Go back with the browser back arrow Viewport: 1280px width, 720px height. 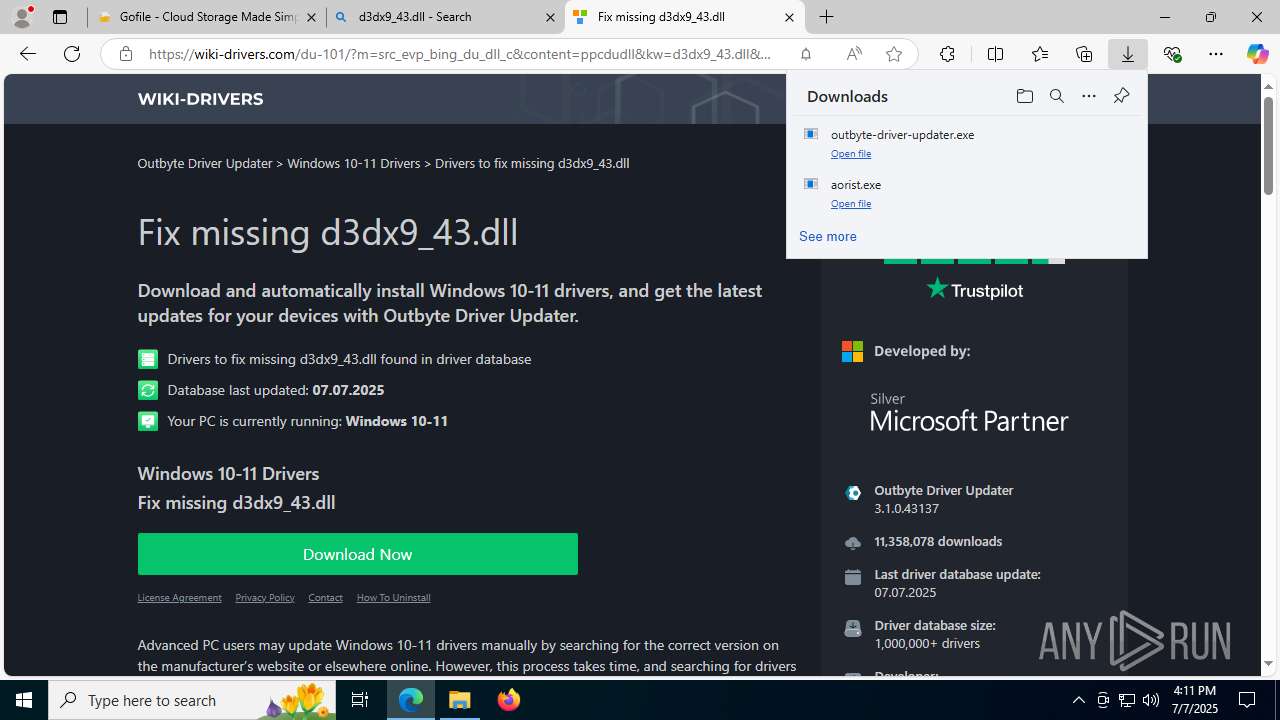point(28,54)
